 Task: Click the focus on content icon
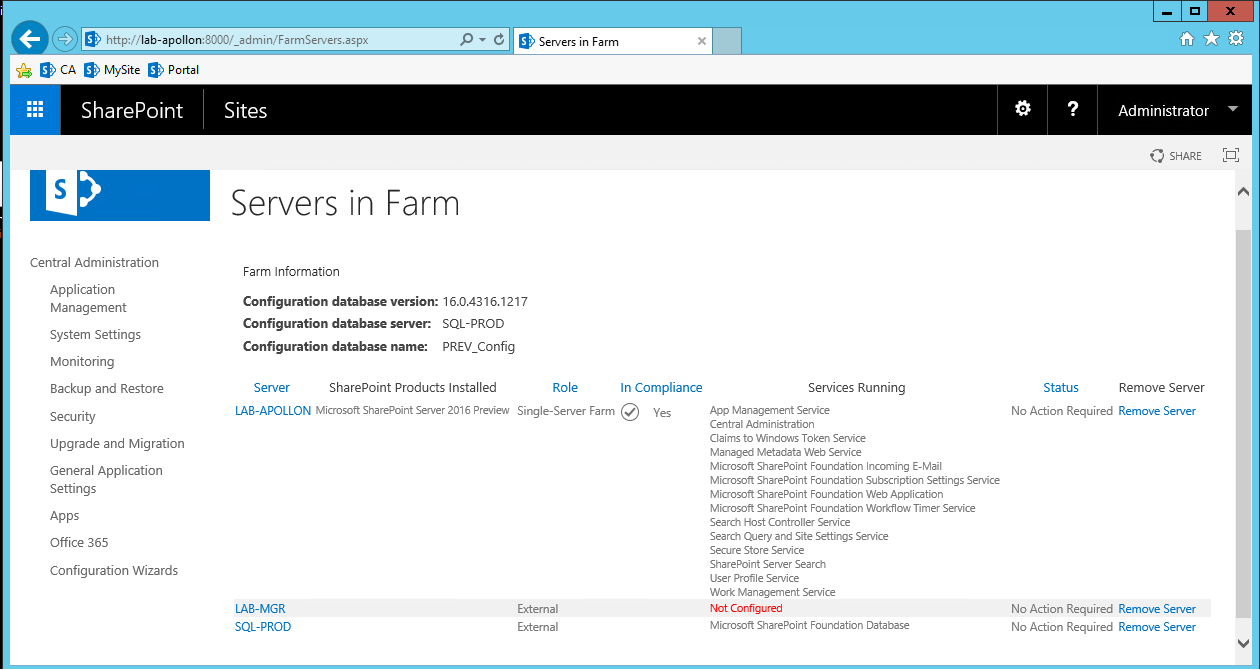(1230, 155)
